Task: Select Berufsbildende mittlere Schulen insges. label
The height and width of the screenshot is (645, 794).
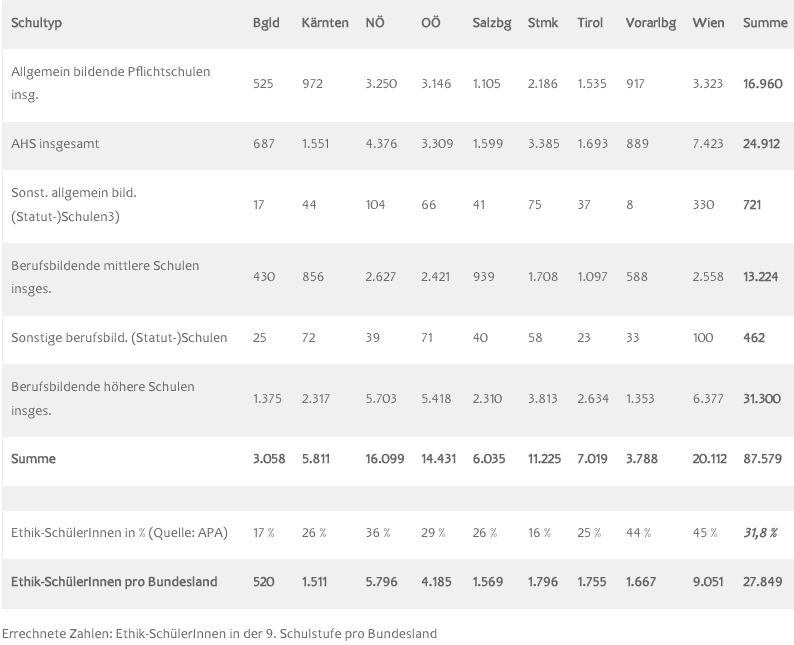Action: [105, 277]
